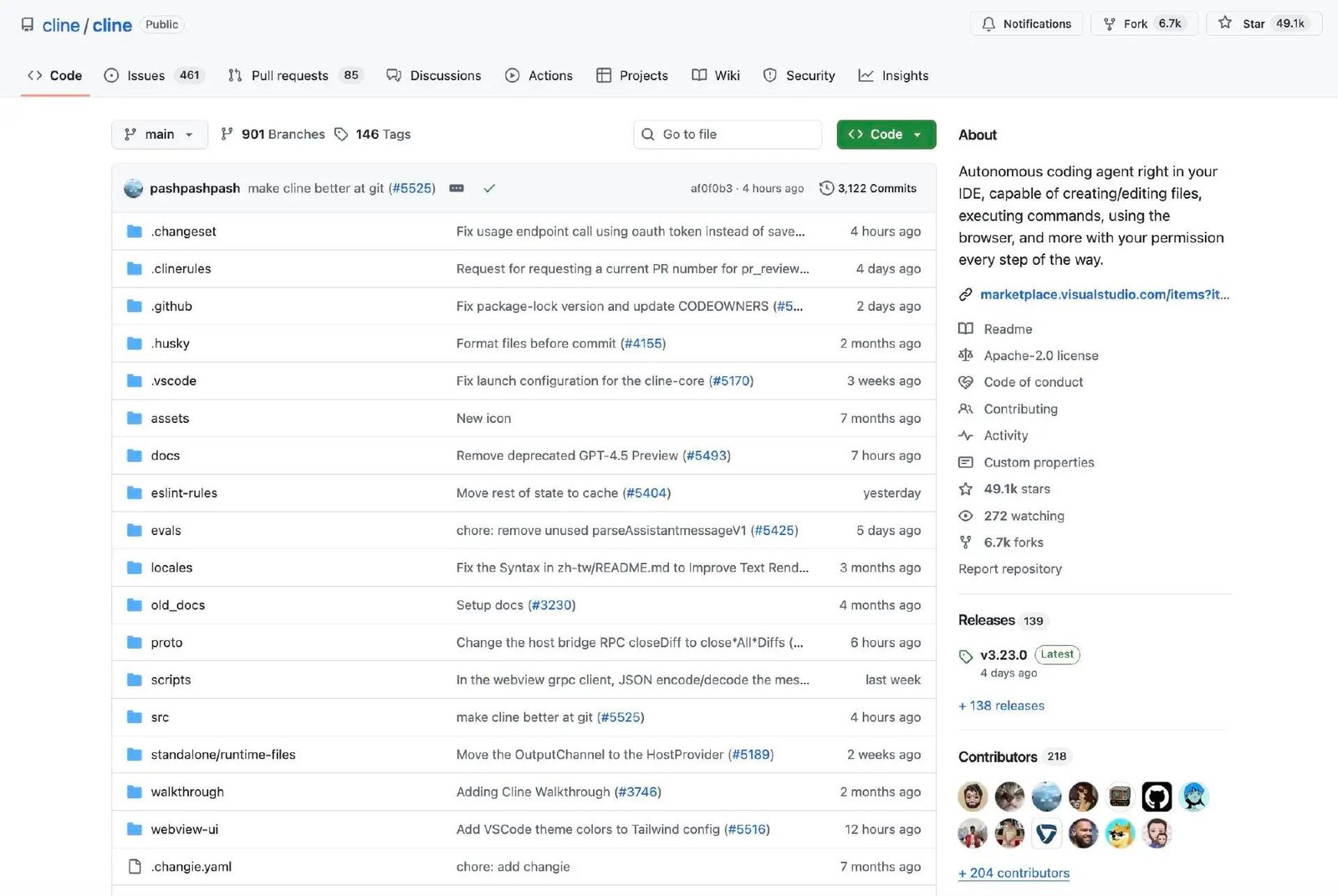Viewport: 1338px width, 896px height.
Task: View 6.7k forks link
Action: 1014,542
